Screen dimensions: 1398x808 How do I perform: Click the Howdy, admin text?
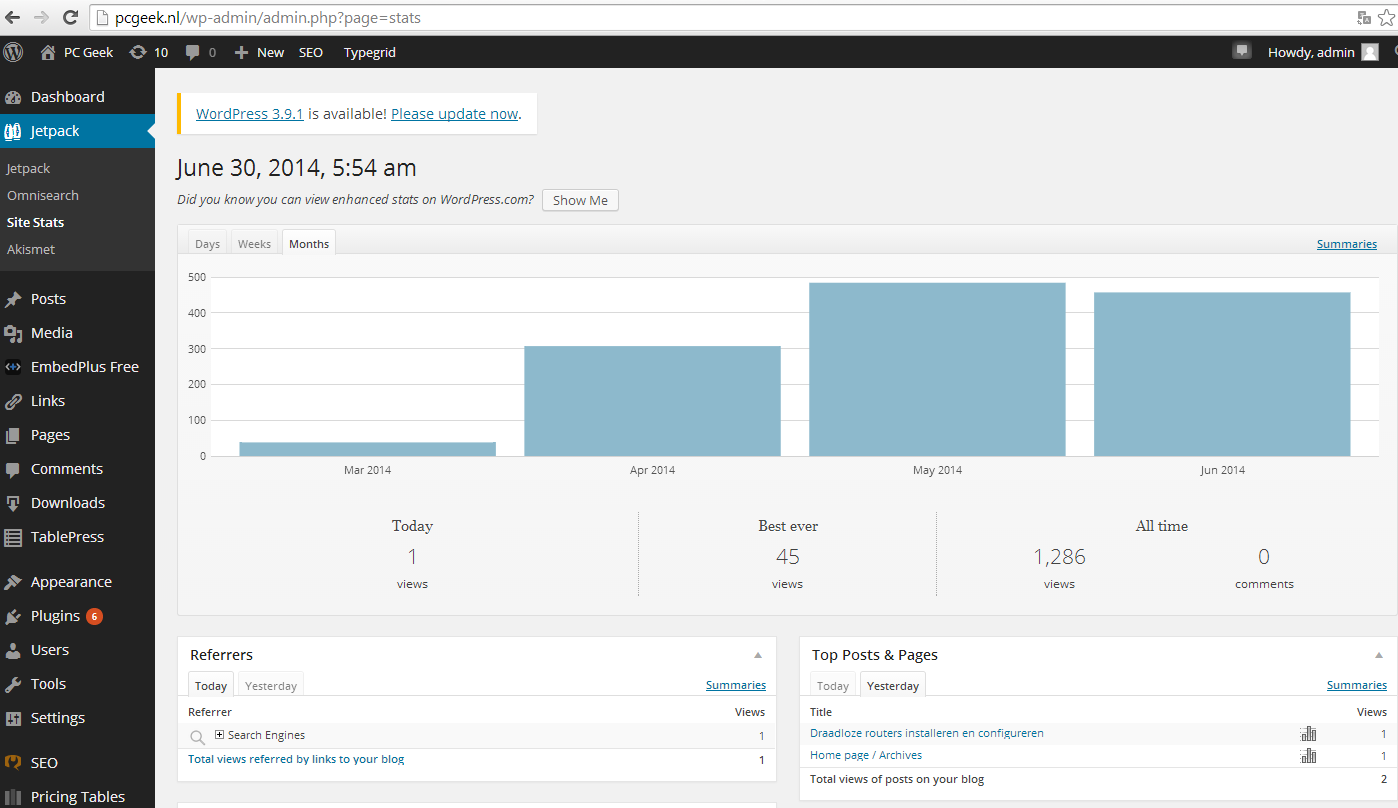coord(1311,52)
